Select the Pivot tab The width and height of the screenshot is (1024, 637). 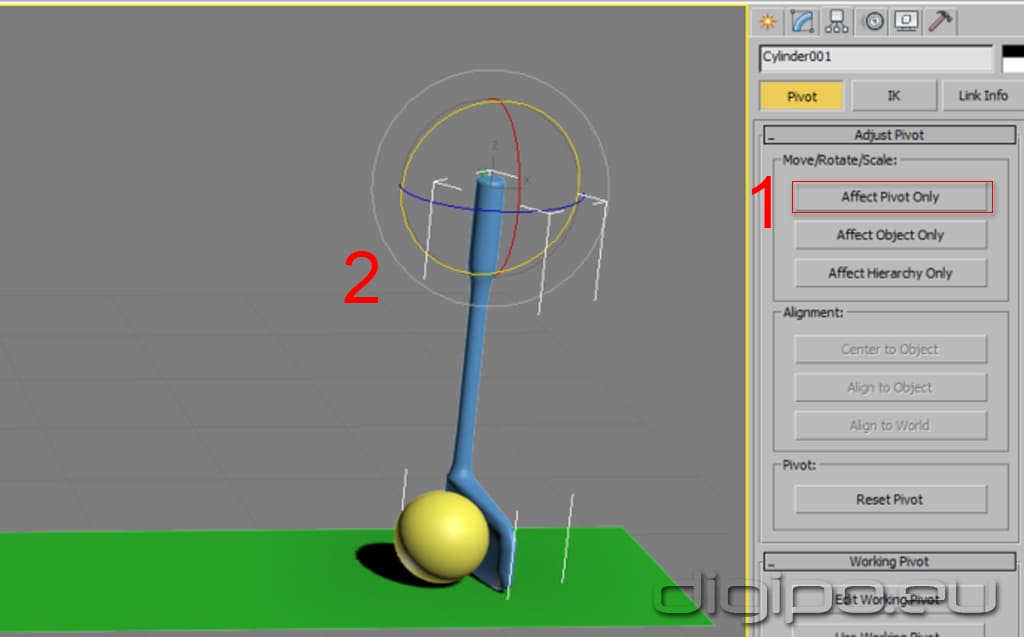[x=801, y=96]
